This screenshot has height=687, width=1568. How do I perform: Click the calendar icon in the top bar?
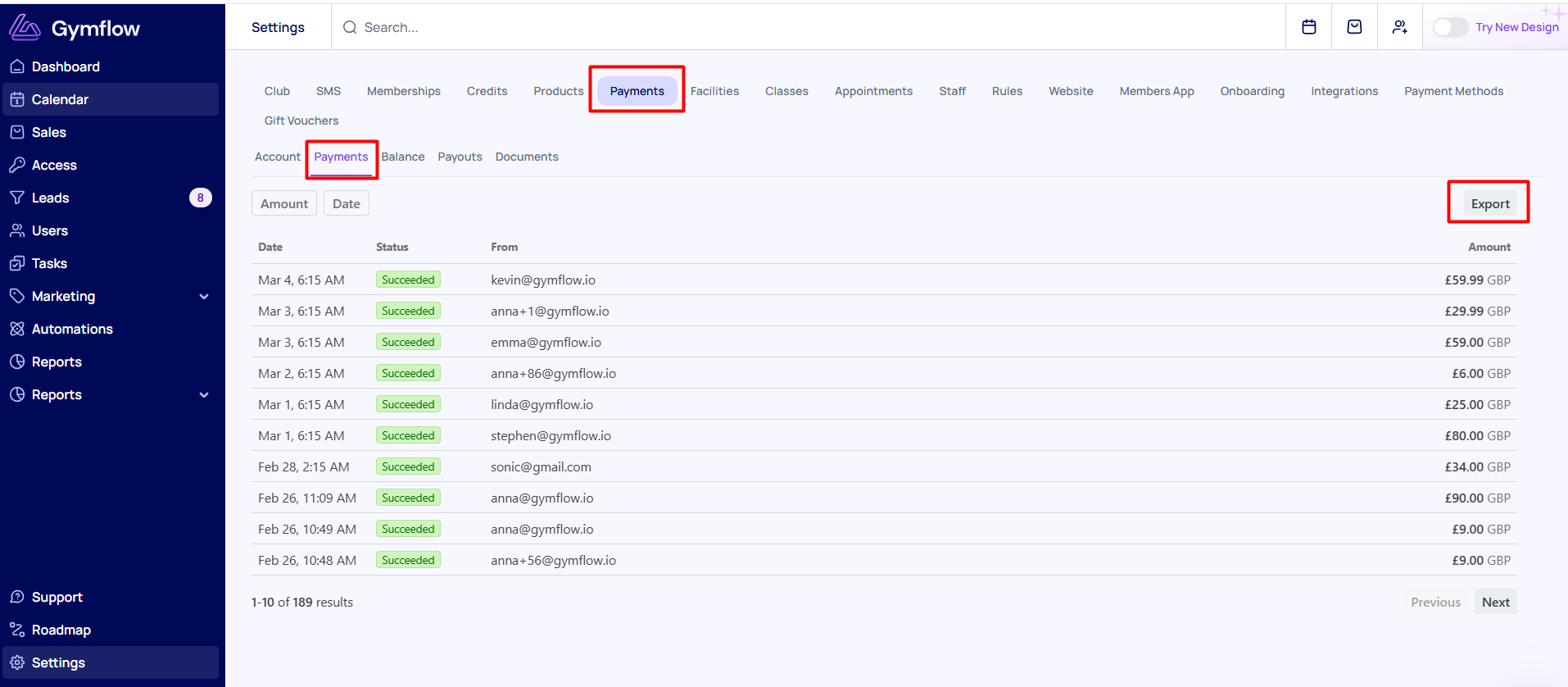[1309, 27]
